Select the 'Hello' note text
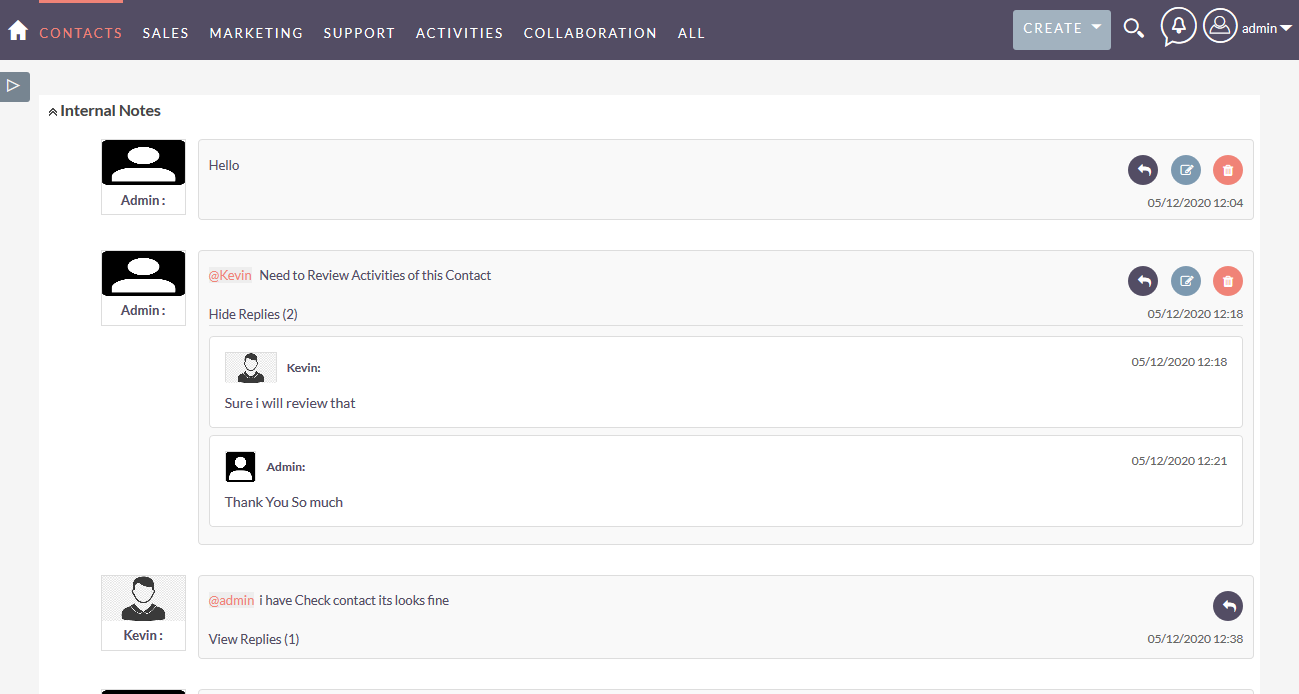Screen dimensions: 1299x694 coord(224,165)
